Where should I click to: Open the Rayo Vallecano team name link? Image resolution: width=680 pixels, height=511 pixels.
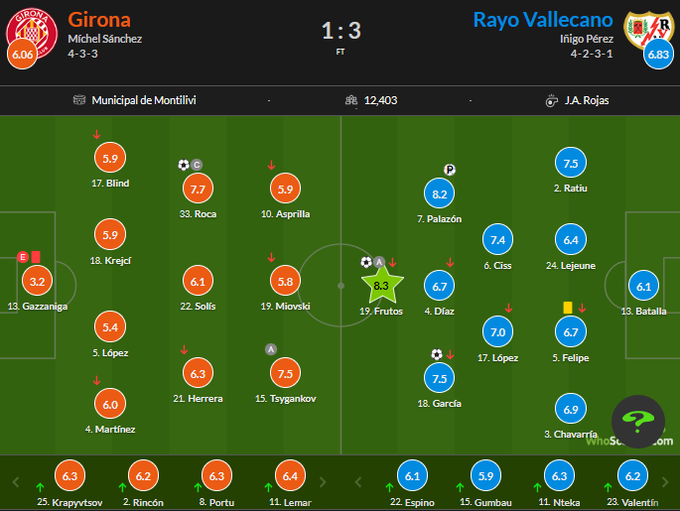[x=542, y=19]
